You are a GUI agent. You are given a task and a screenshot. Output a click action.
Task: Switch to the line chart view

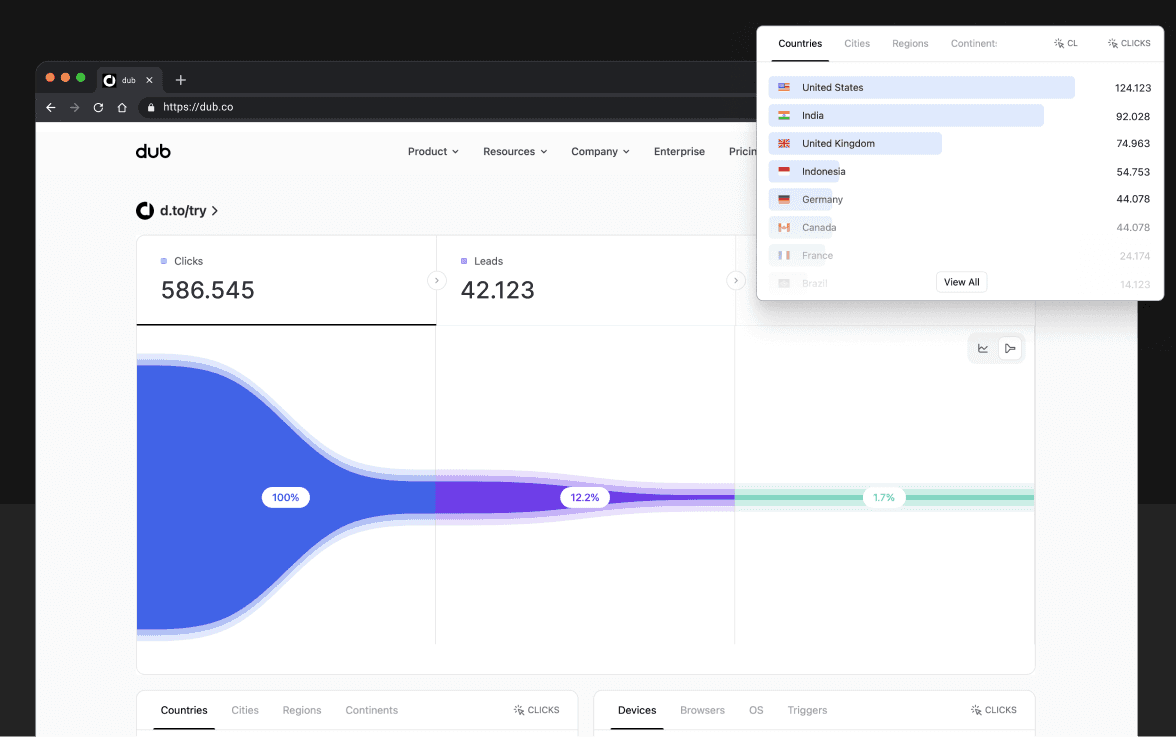click(x=983, y=348)
